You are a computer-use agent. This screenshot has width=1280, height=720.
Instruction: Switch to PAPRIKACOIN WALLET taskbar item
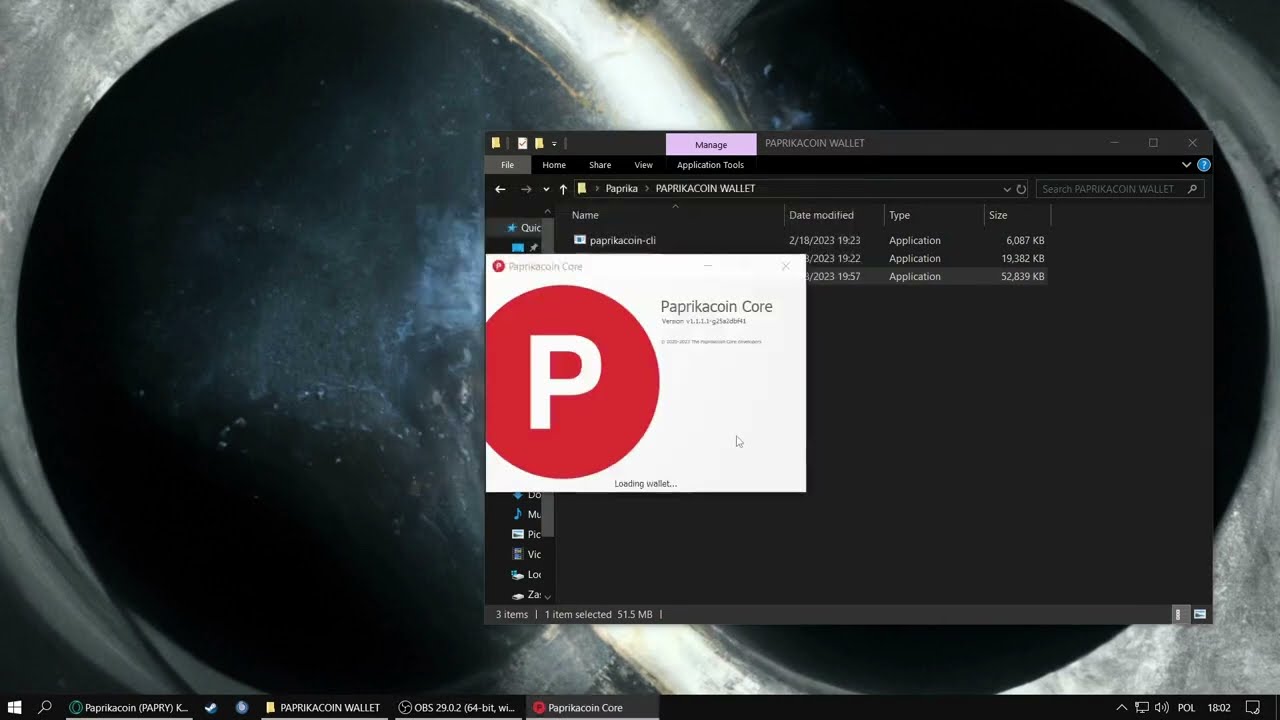[322, 707]
